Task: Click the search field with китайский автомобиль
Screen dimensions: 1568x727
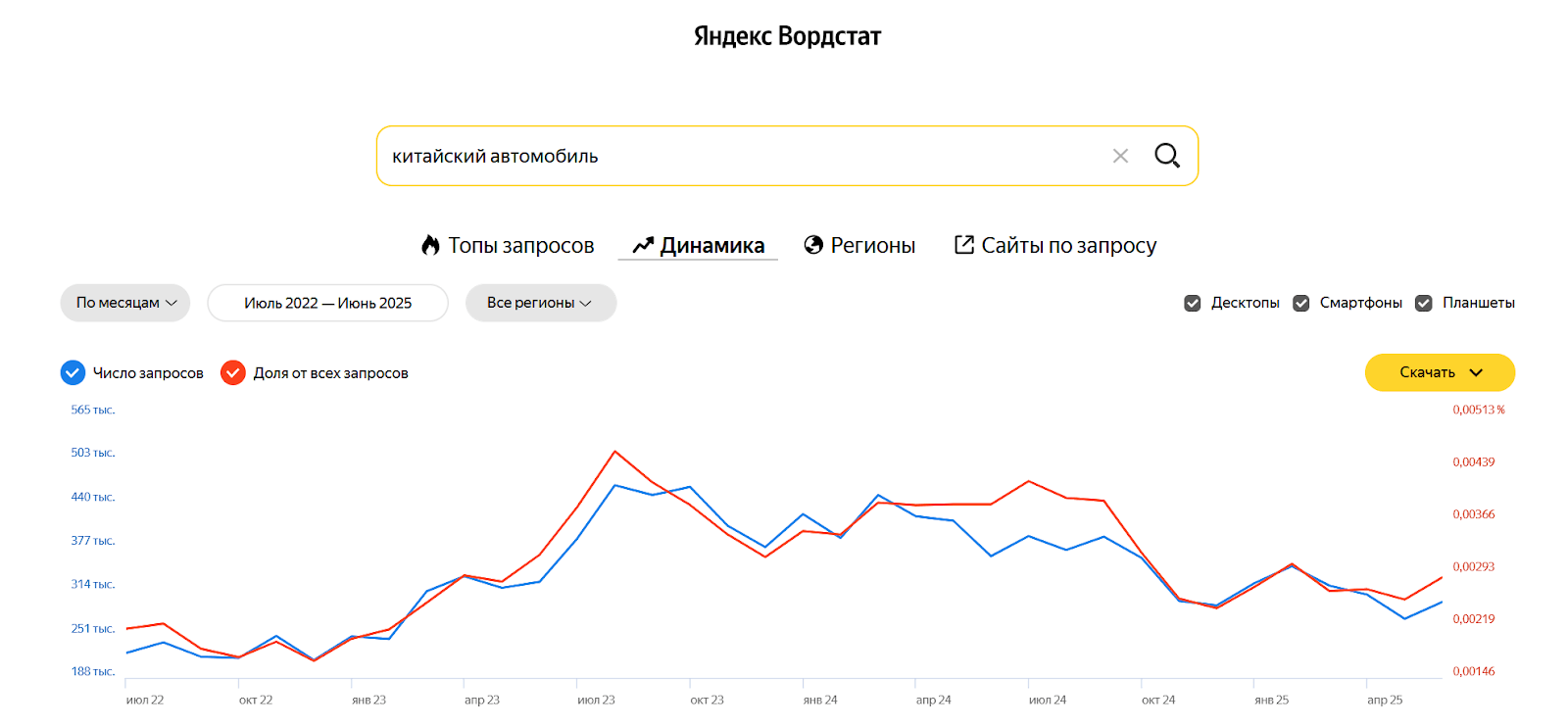Action: pyautogui.click(x=735, y=156)
